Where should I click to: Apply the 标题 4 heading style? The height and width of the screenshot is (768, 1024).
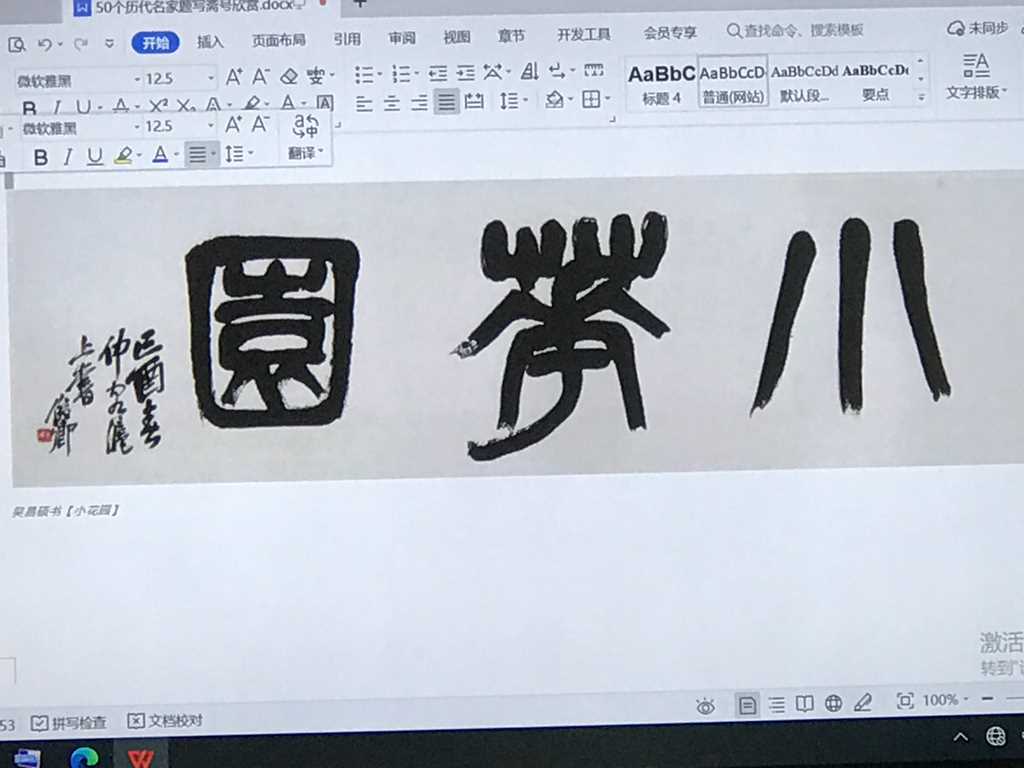pyautogui.click(x=661, y=82)
